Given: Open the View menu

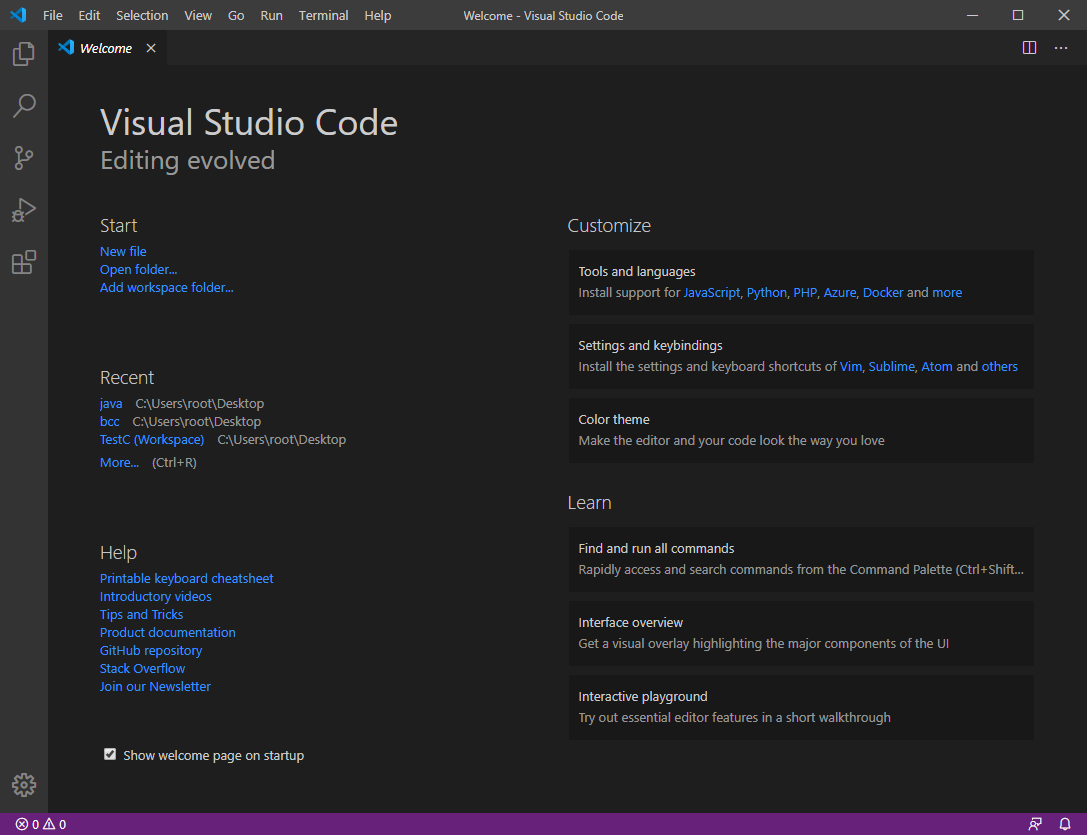Looking at the screenshot, I should pyautogui.click(x=198, y=15).
